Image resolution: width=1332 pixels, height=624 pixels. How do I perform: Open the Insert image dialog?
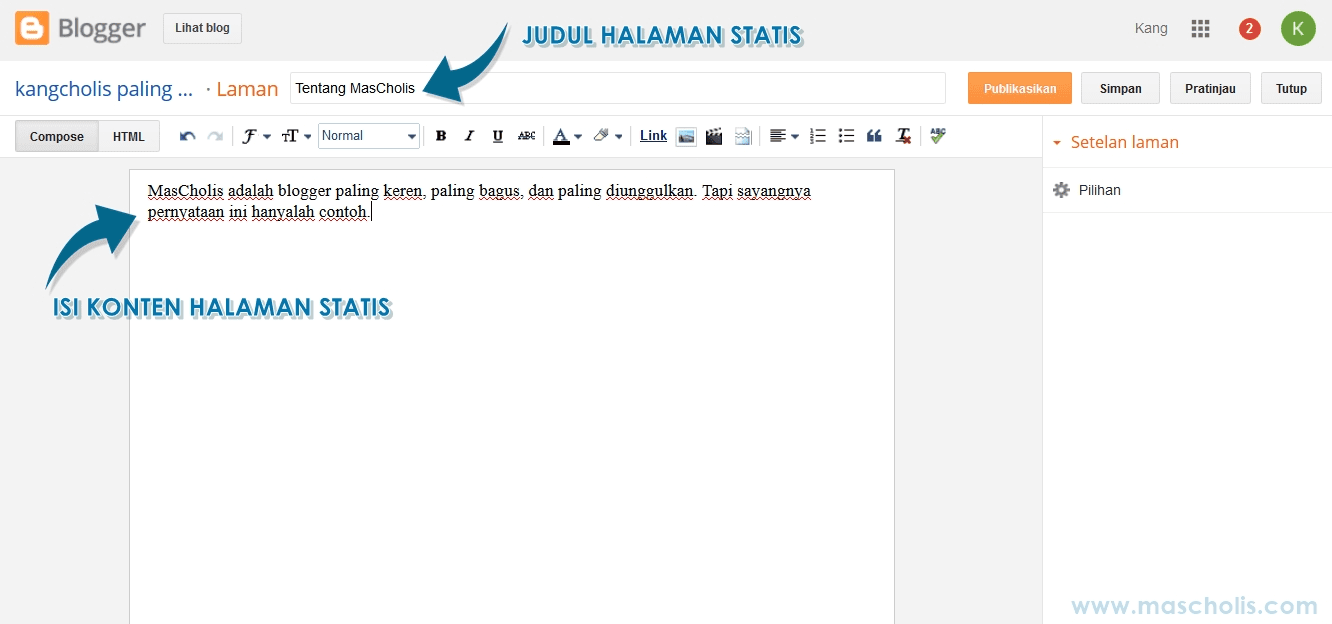pos(686,135)
